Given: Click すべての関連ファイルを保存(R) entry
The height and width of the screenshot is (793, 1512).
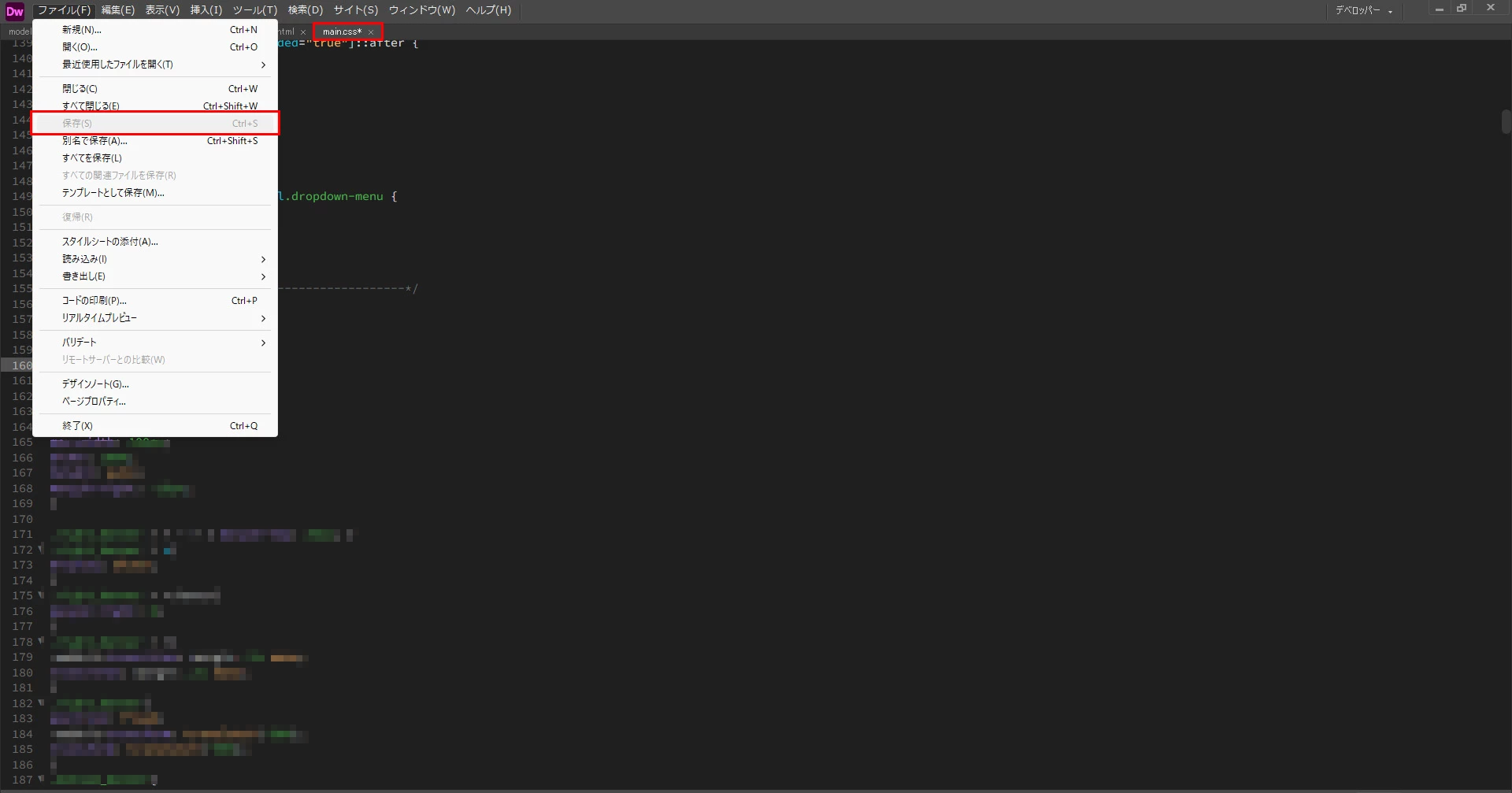Looking at the screenshot, I should coord(155,176).
